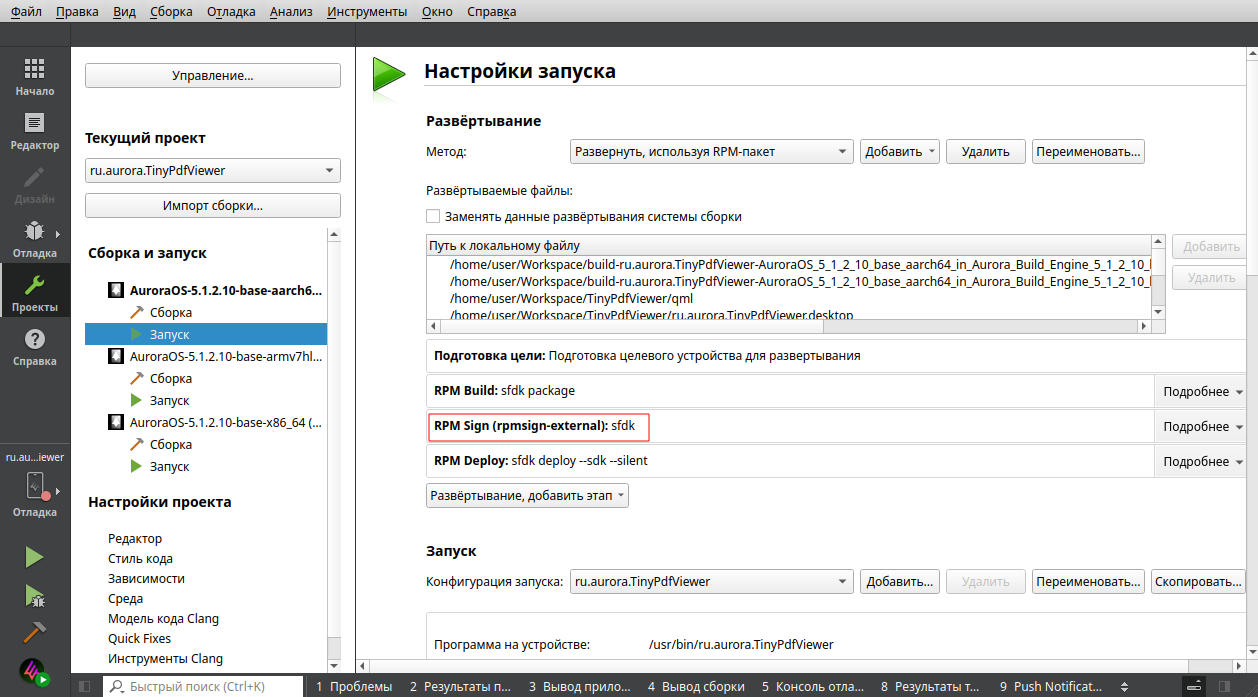Viewport: 1258px width, 697px height.
Task: Click the left projects panel vertical scrollbar
Action: point(333,451)
